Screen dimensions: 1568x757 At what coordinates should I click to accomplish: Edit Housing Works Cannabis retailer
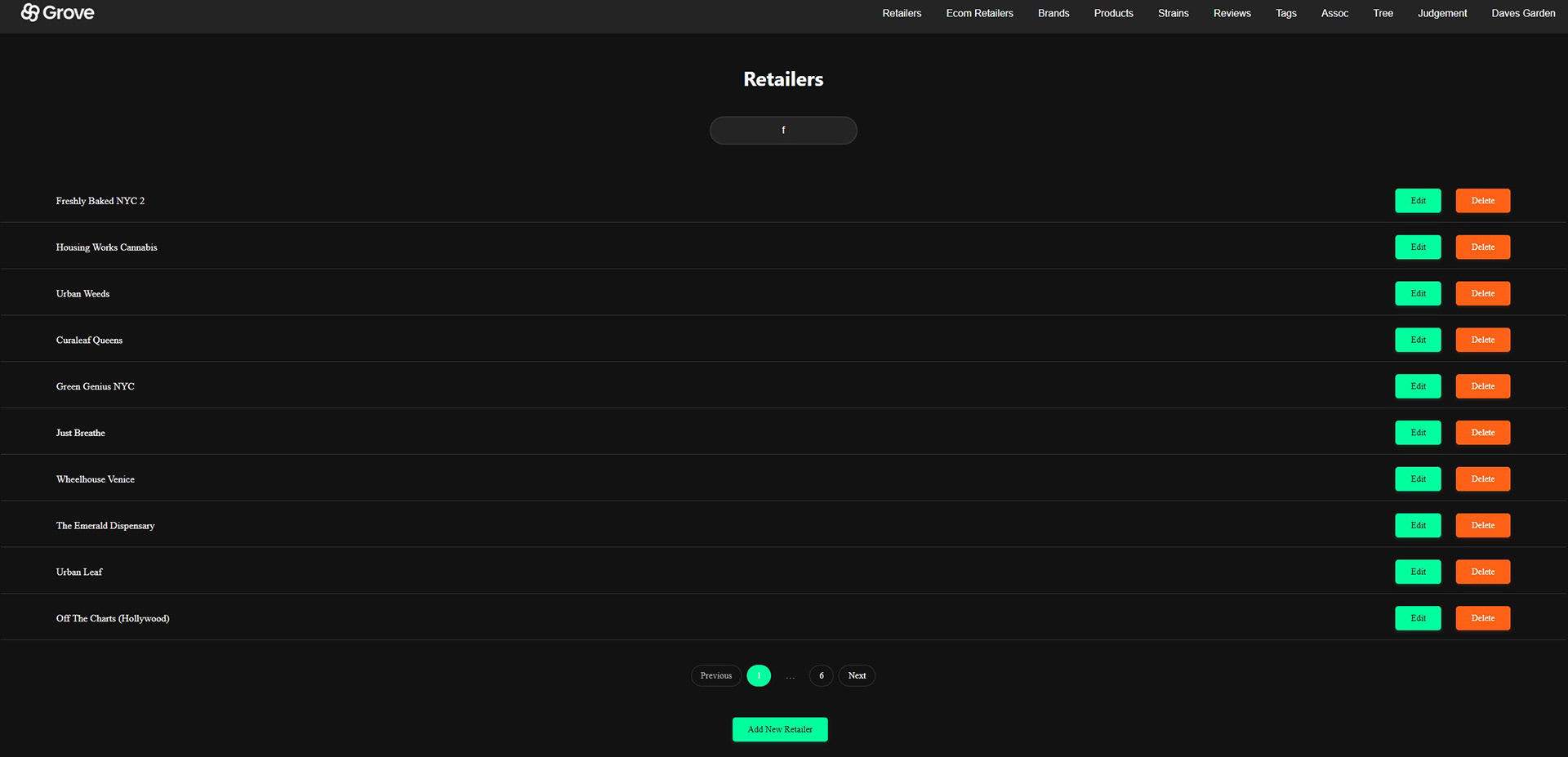point(1418,247)
